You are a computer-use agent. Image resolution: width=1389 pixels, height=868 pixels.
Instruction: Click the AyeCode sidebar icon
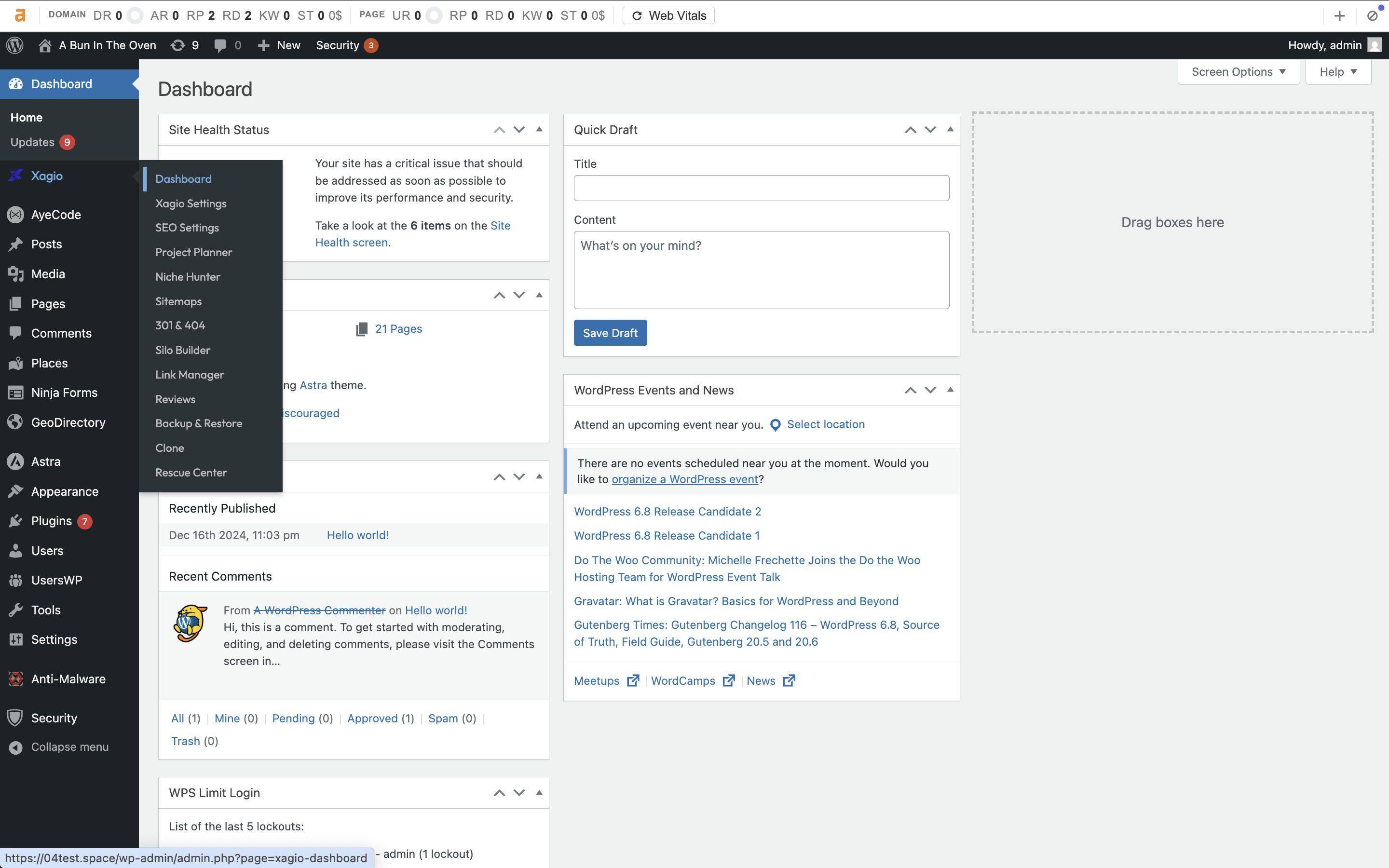click(x=15, y=215)
